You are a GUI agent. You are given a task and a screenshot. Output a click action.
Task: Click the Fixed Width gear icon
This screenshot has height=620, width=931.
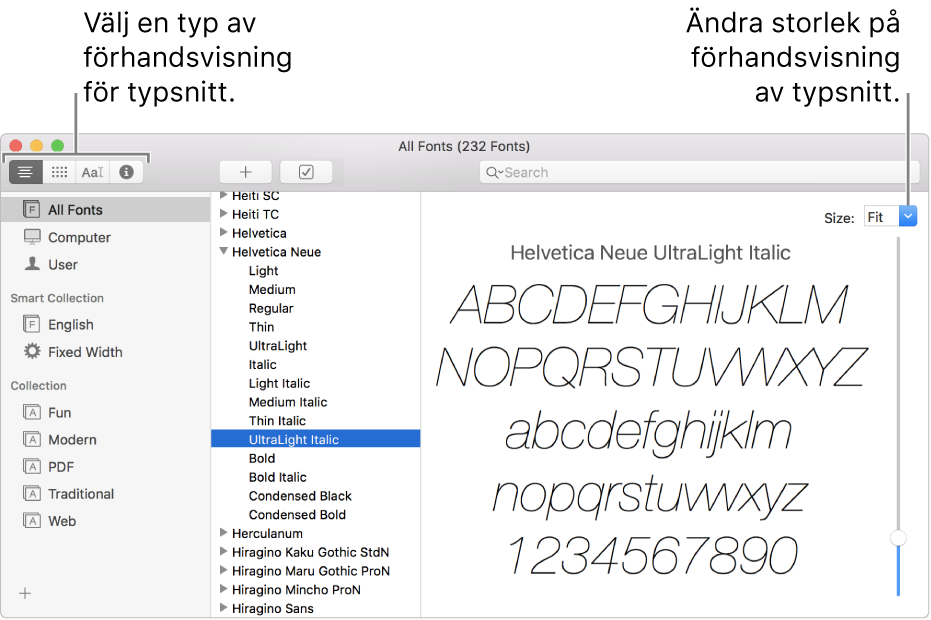pyautogui.click(x=32, y=351)
